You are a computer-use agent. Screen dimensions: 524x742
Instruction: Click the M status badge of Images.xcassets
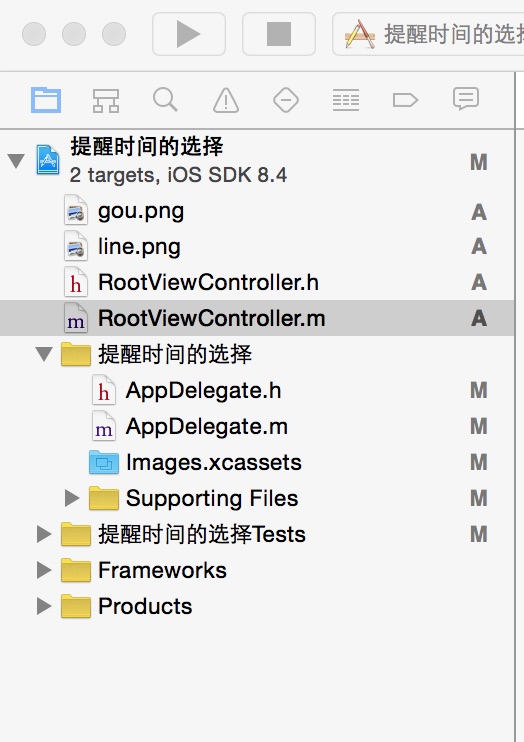point(479,462)
